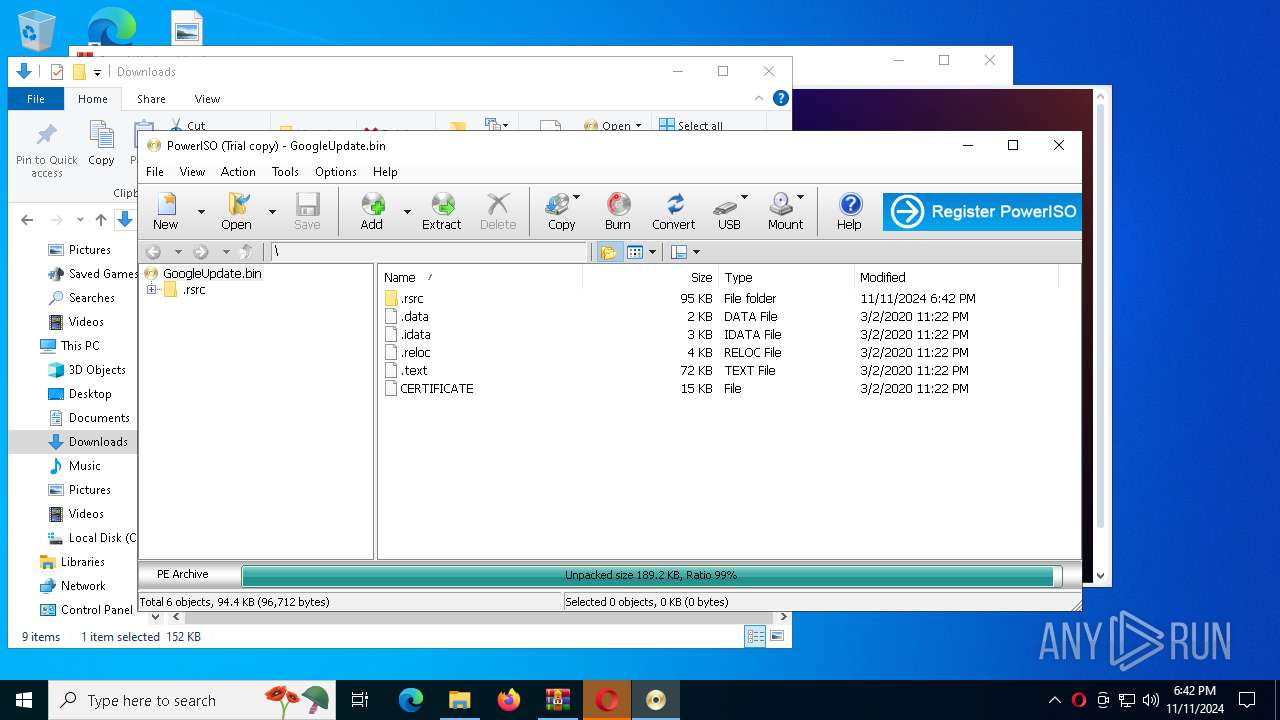Click the Mount toolbar icon

tap(784, 212)
